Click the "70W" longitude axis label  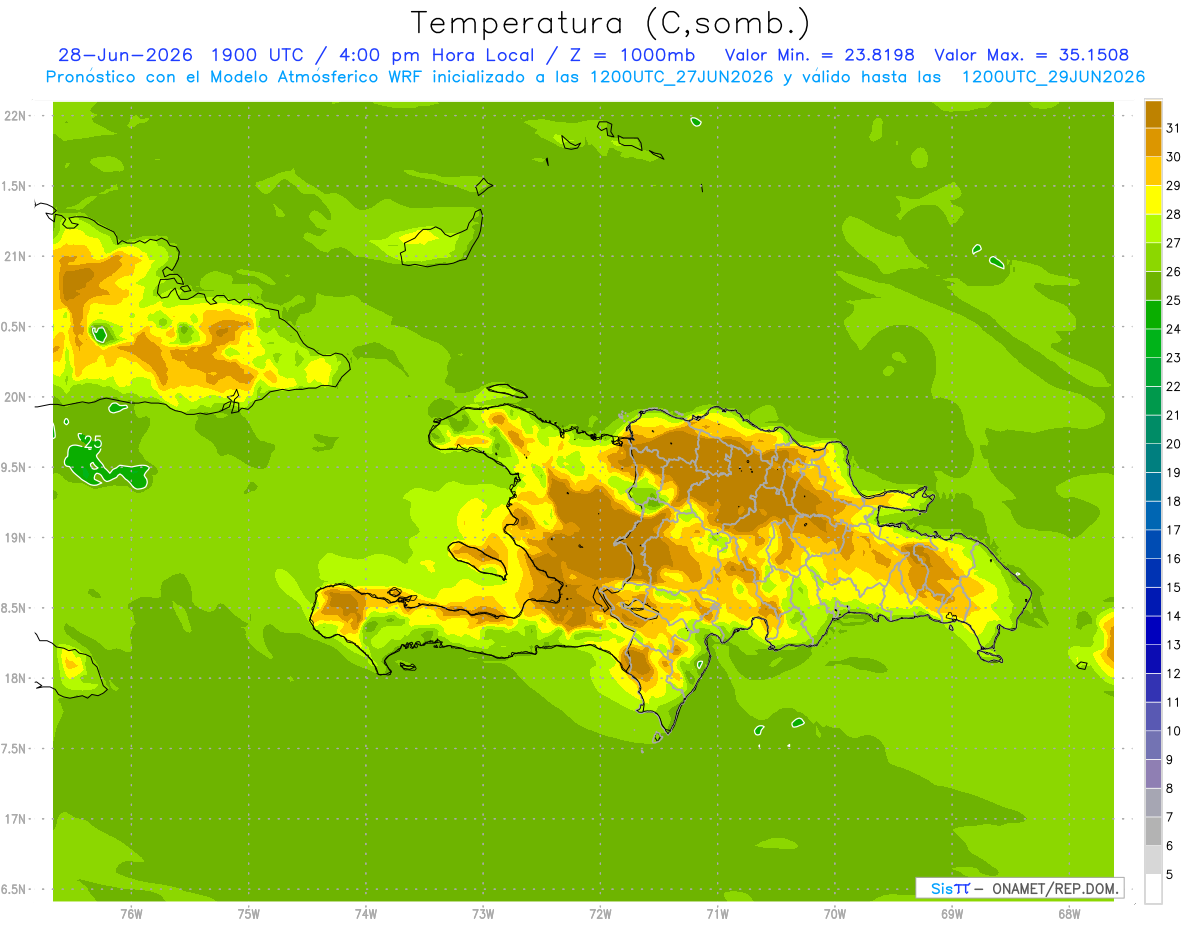pos(835,914)
